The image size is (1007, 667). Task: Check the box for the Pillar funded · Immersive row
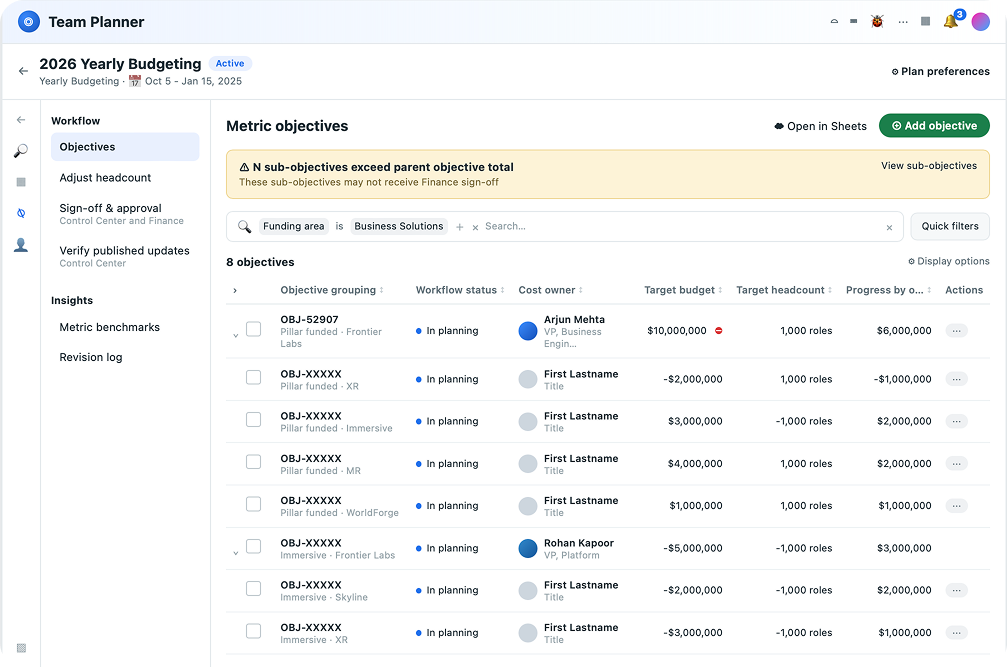(x=254, y=420)
